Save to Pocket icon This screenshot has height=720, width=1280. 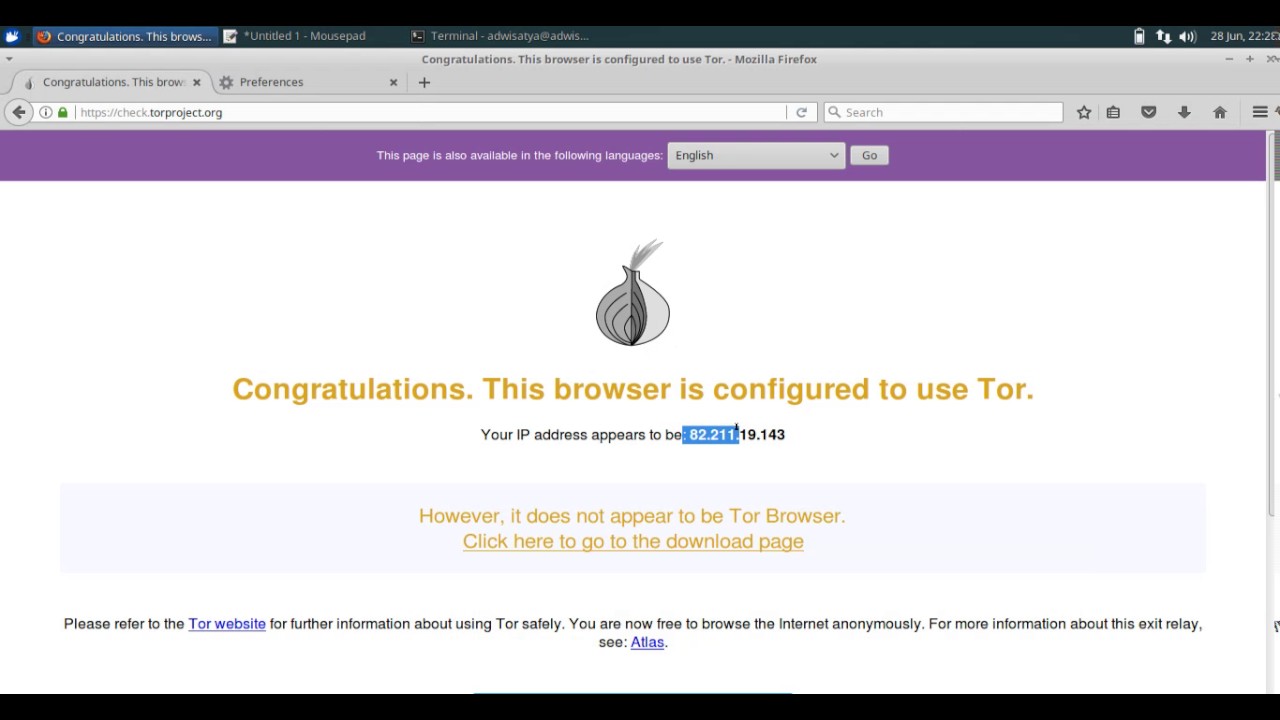pos(1149,112)
